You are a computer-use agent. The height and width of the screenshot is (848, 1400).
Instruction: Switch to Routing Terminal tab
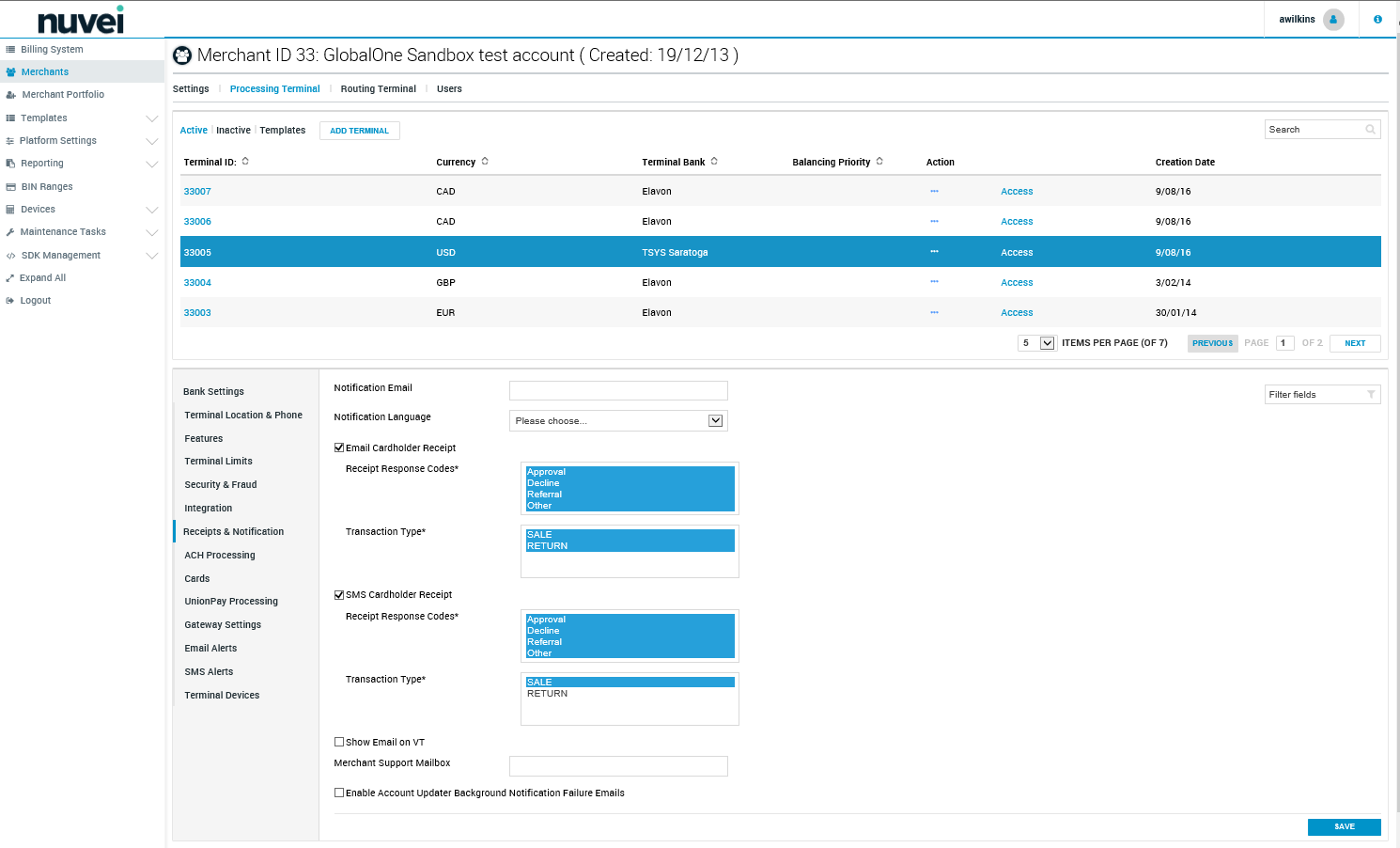(x=378, y=89)
